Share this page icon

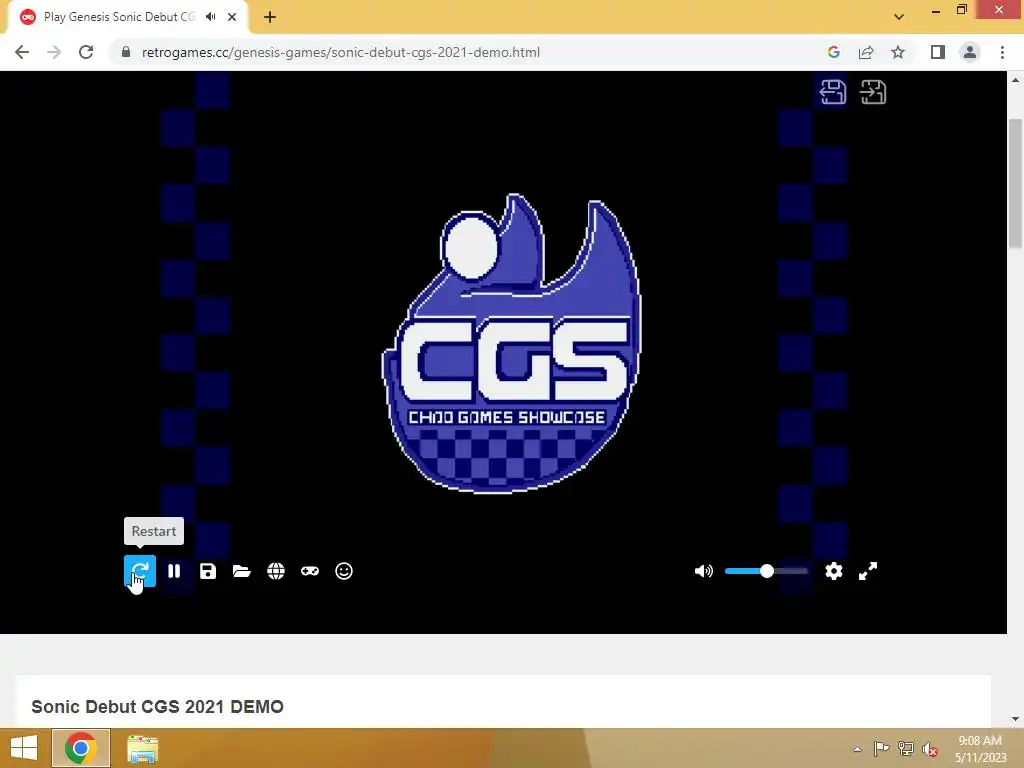[x=866, y=52]
